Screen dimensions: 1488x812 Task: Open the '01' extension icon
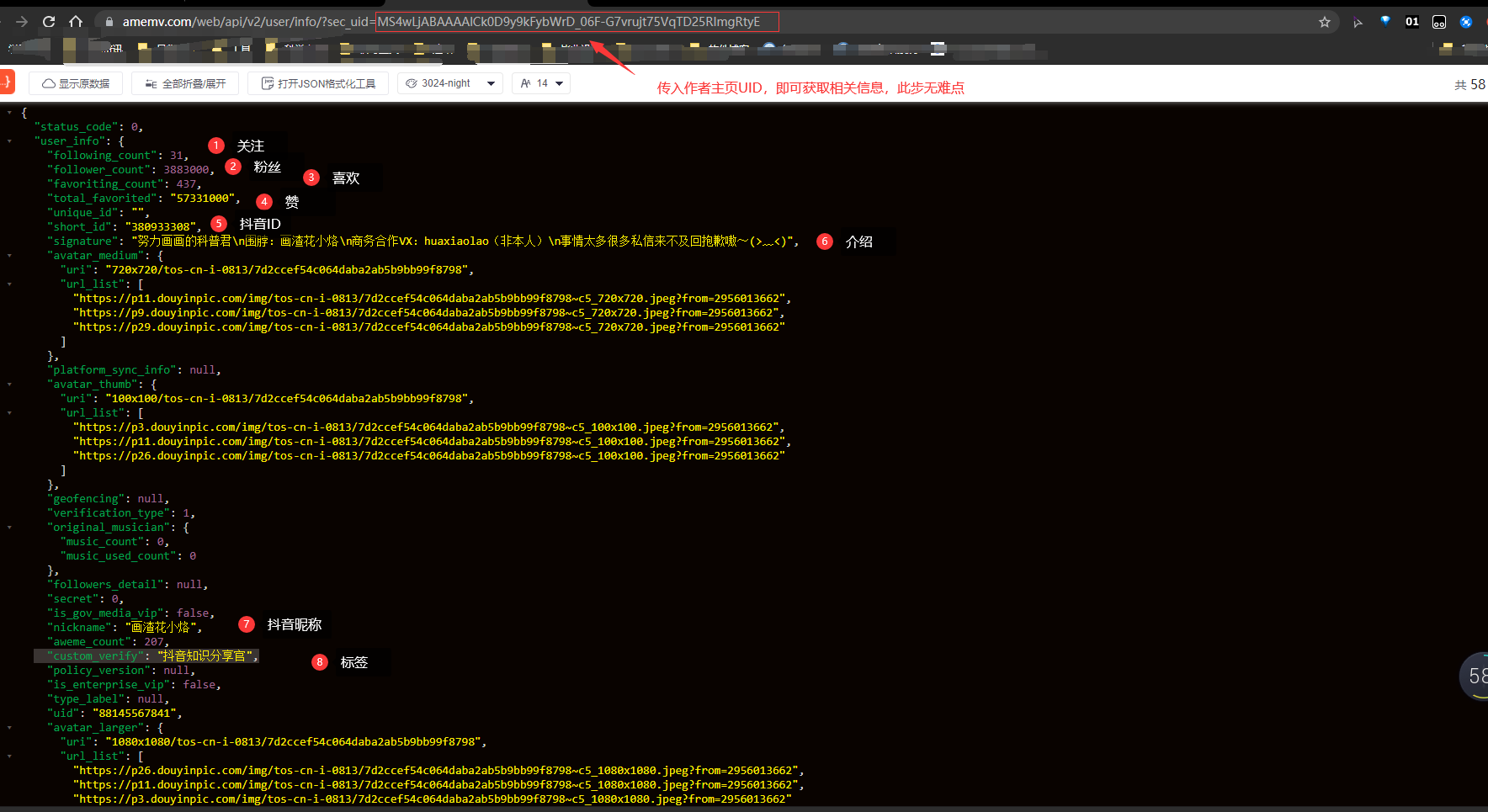coord(1412,22)
